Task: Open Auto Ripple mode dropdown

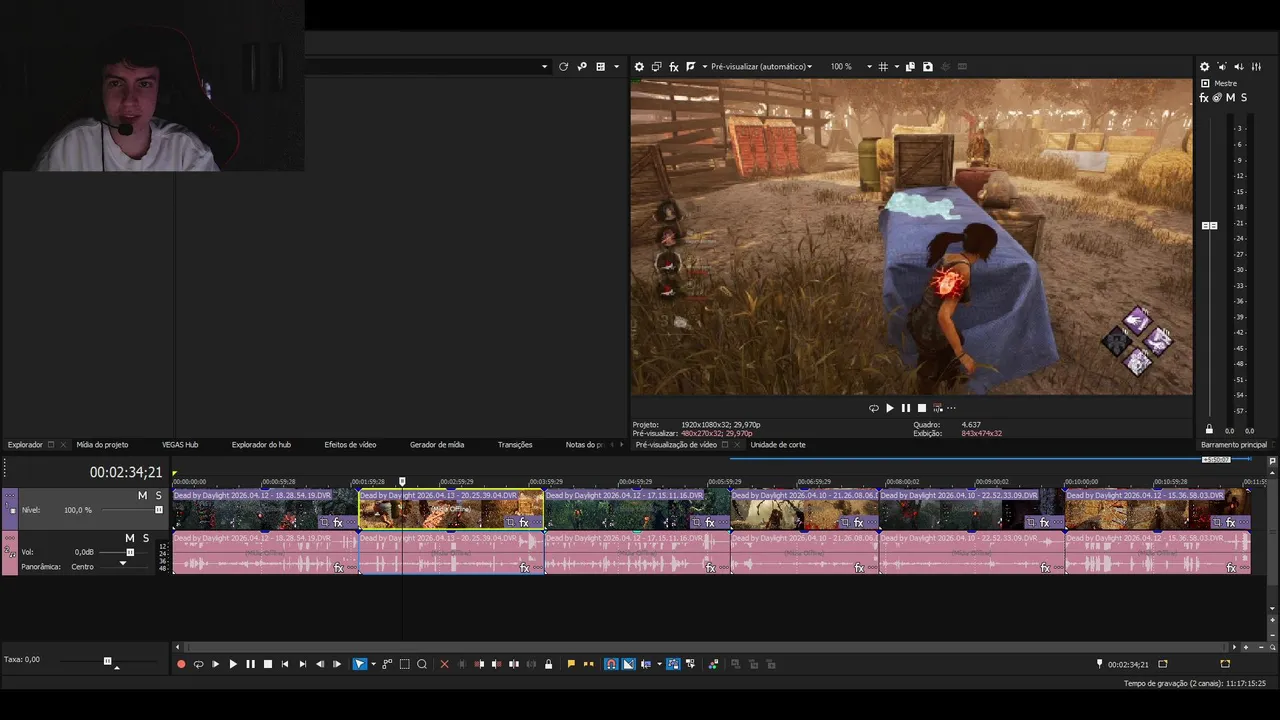Action: tap(659, 664)
